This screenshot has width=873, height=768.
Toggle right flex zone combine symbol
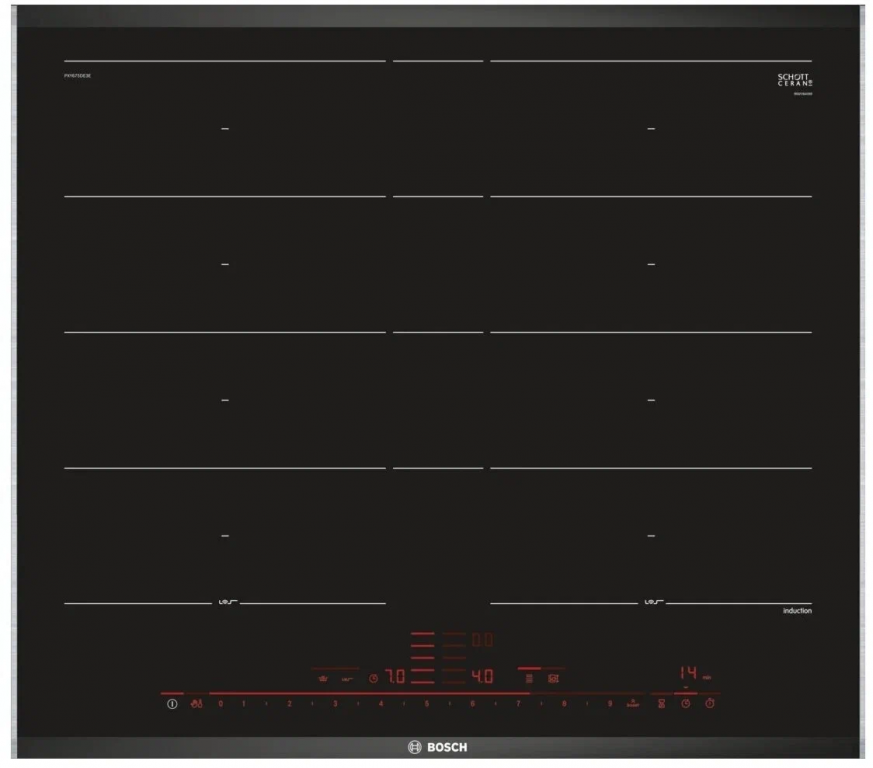click(x=651, y=602)
